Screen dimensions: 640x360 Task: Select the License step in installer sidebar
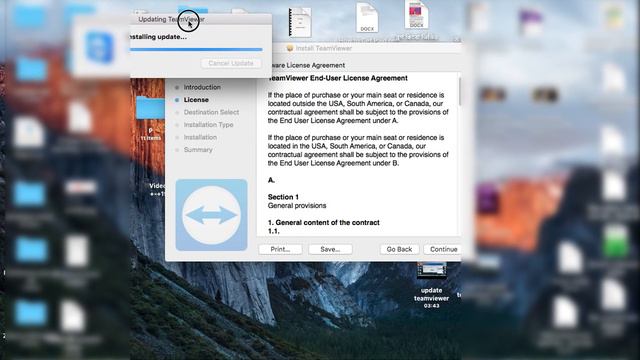196,100
